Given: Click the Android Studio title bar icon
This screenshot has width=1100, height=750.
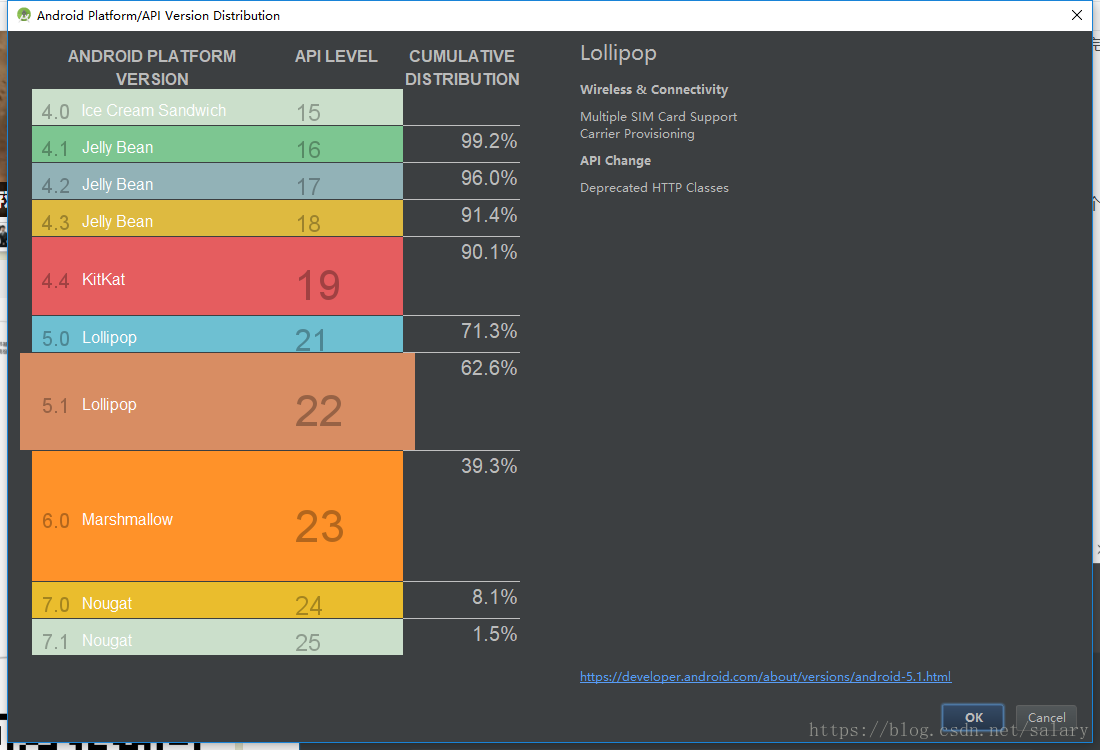Looking at the screenshot, I should (x=24, y=15).
